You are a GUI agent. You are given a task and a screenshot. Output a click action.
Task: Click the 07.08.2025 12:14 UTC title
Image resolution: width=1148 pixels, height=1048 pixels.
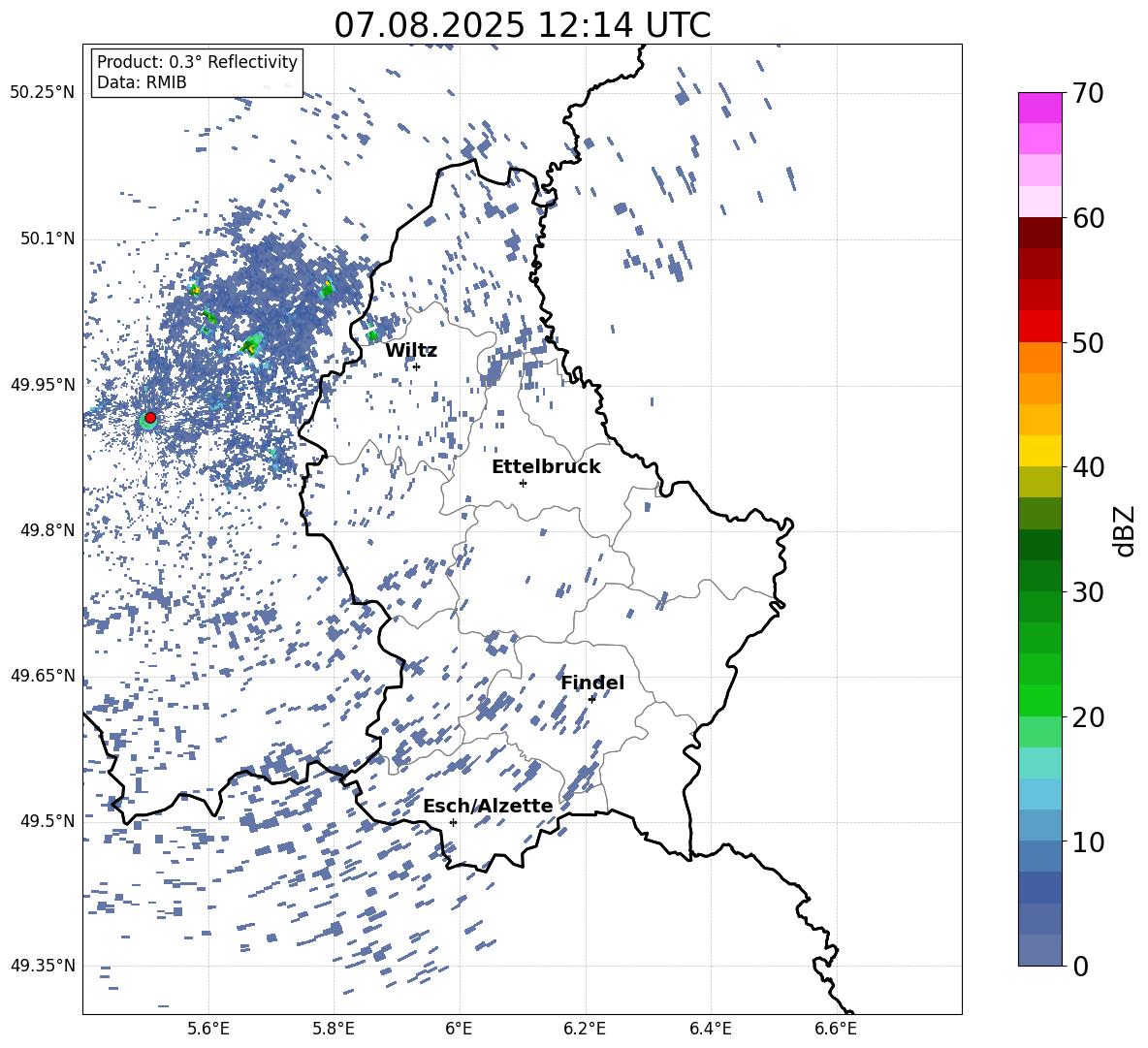tap(522, 25)
